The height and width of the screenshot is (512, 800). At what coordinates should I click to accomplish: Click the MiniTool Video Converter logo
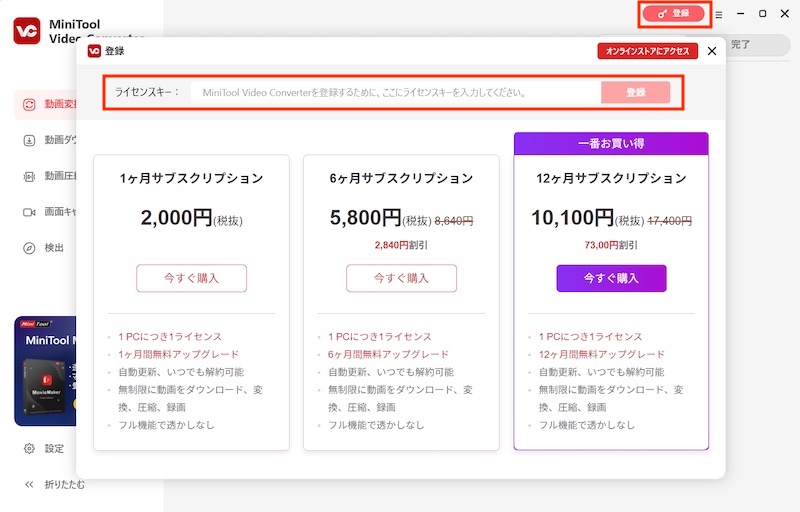click(27, 30)
